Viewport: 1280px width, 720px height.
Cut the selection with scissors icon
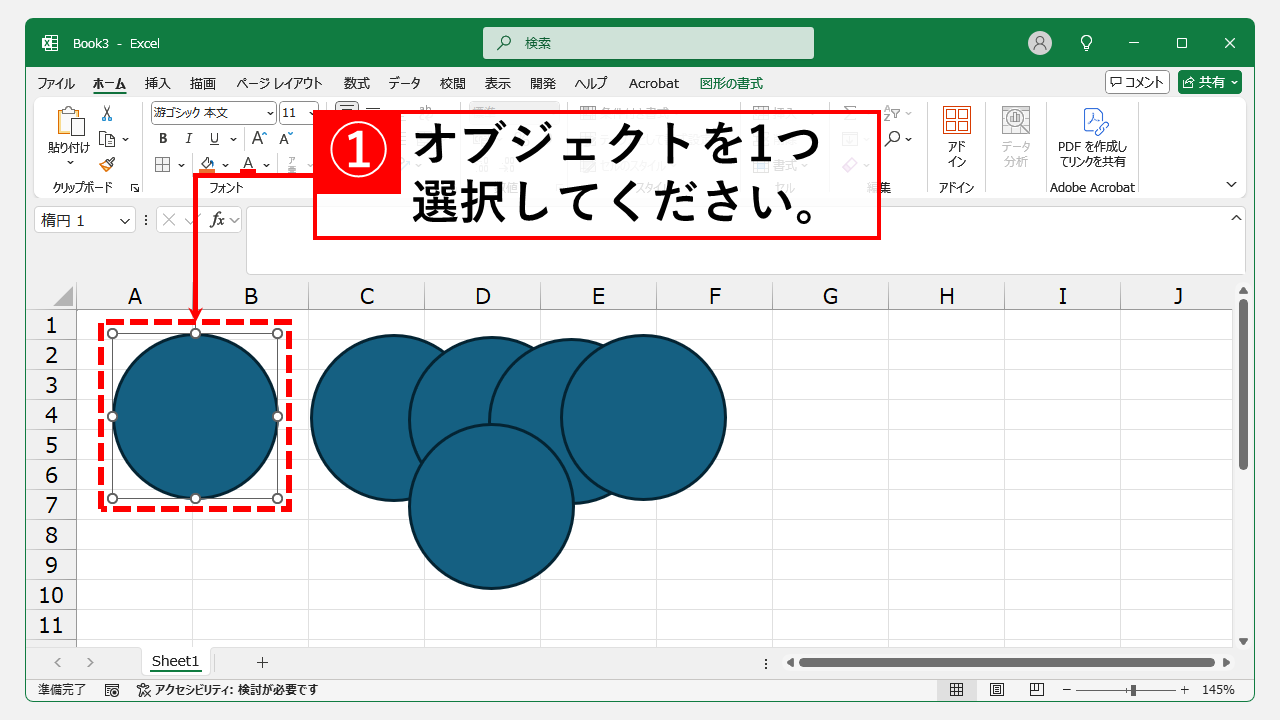107,114
